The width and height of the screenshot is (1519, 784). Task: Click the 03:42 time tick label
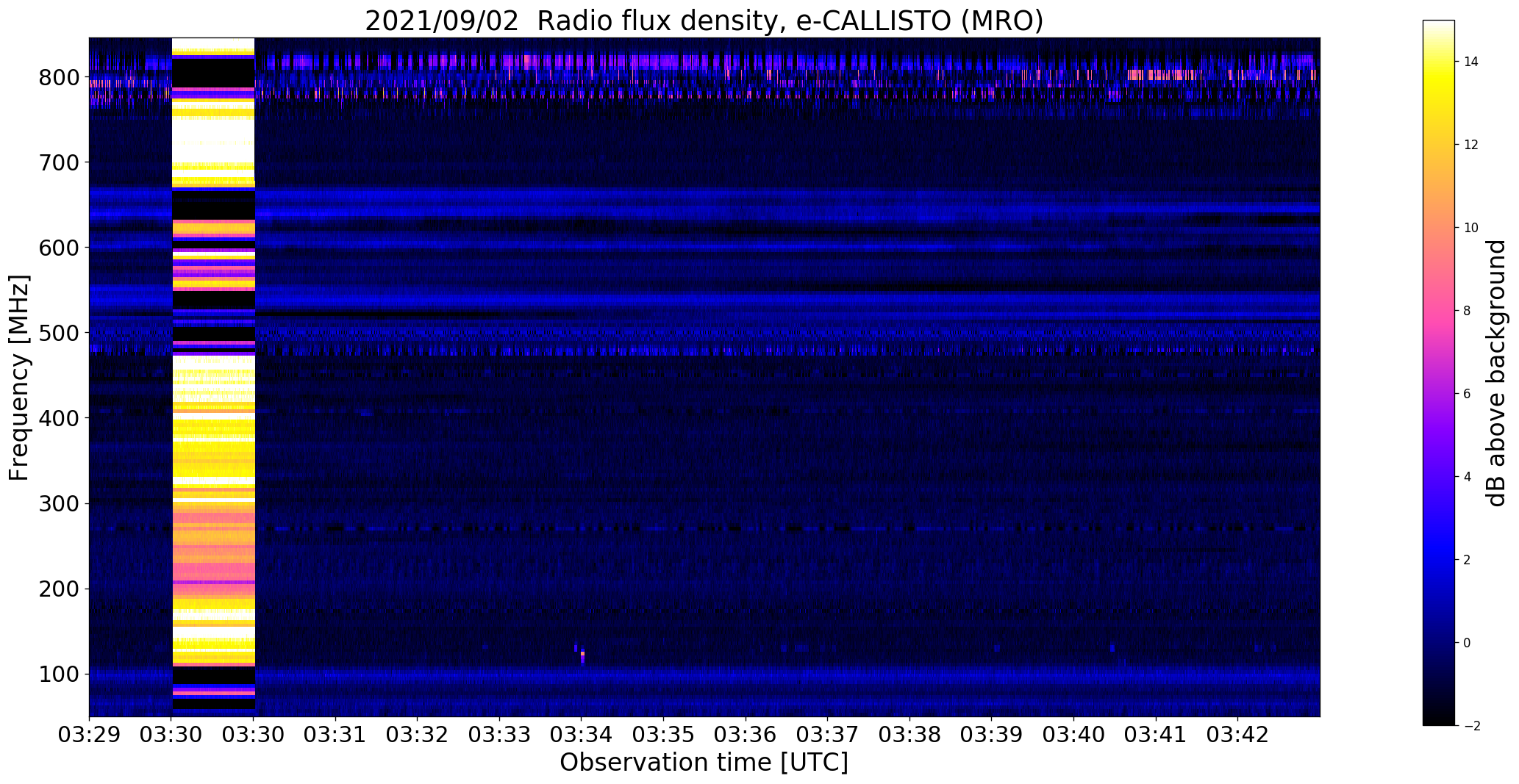(1237, 735)
